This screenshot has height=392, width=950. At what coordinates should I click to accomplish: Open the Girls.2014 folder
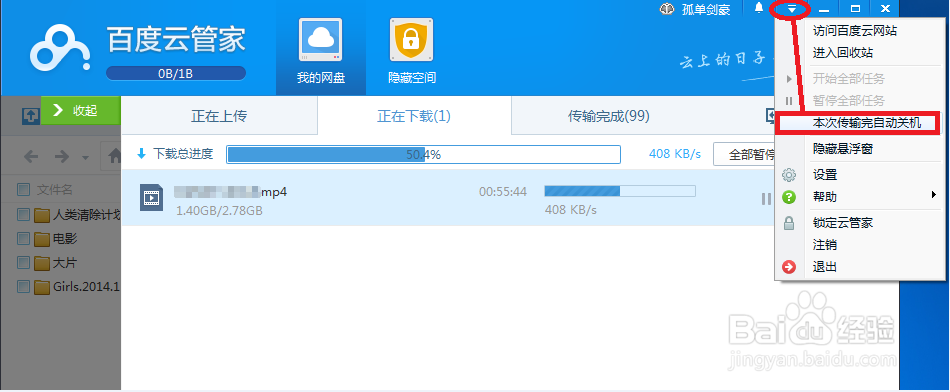[78, 286]
